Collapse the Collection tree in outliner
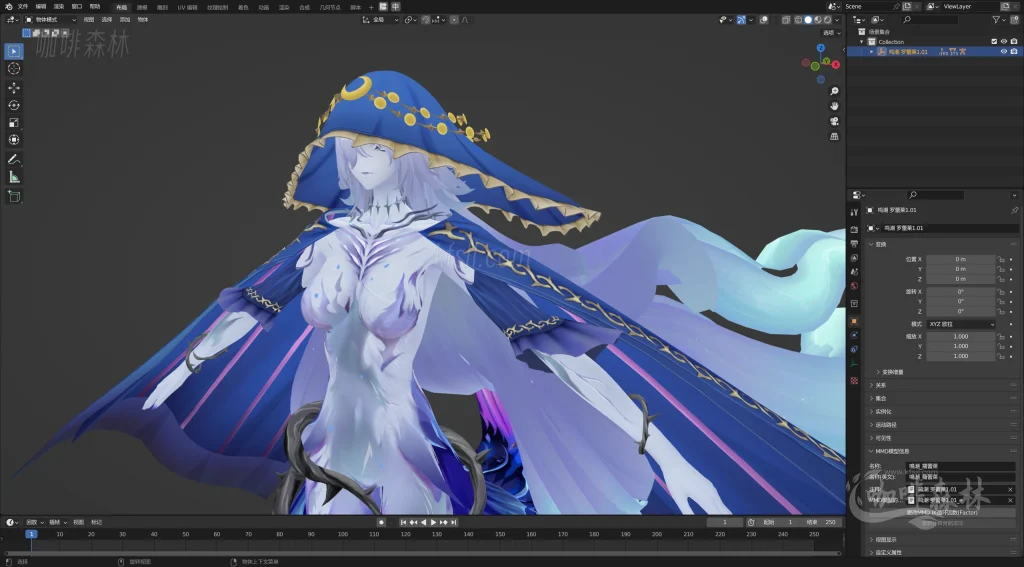Screen dimensions: 1024x567 (x=862, y=42)
